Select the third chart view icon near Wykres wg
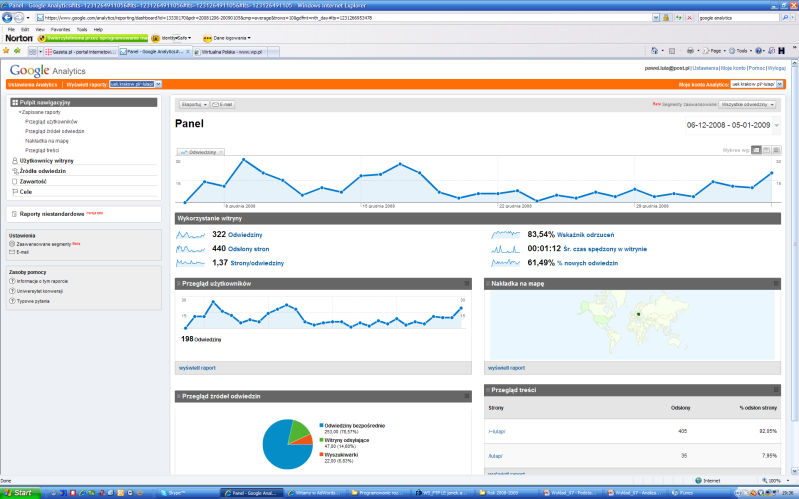Viewport: 799px width, 499px height. (x=776, y=150)
